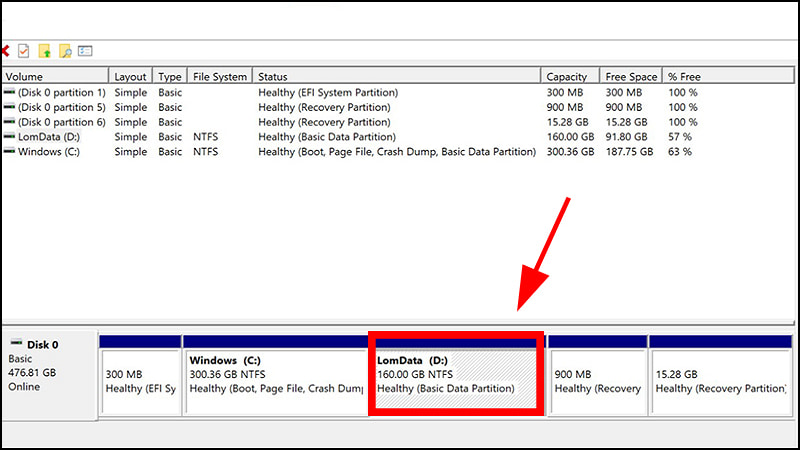
Task: Click the folder with magnifier icon
Action: point(65,51)
